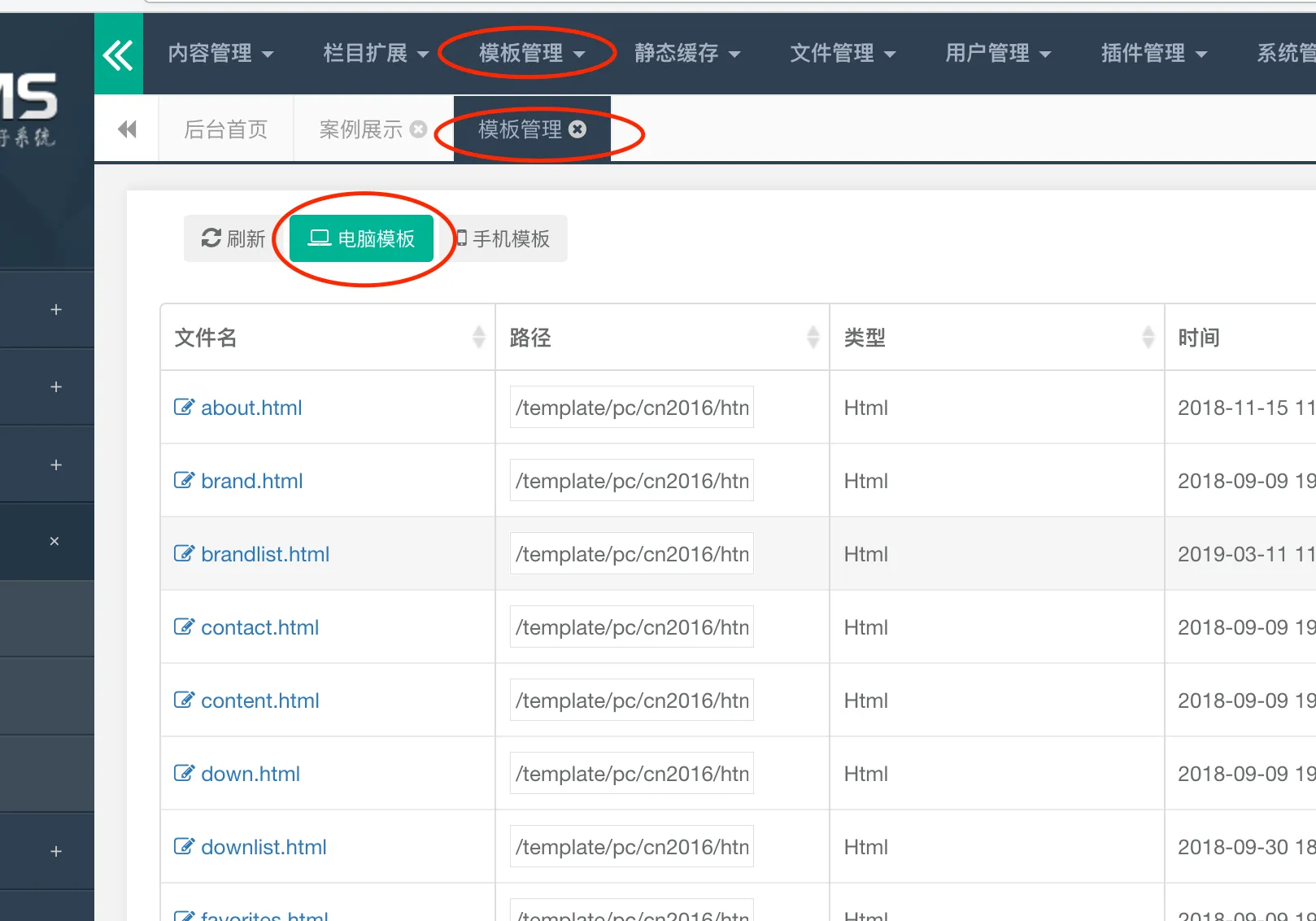
Task: Open the 模板管理 top menu
Action: pyautogui.click(x=532, y=54)
